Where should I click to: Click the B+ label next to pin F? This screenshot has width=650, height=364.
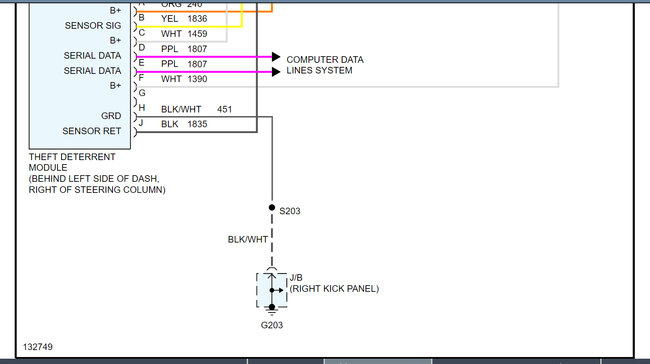[x=115, y=86]
